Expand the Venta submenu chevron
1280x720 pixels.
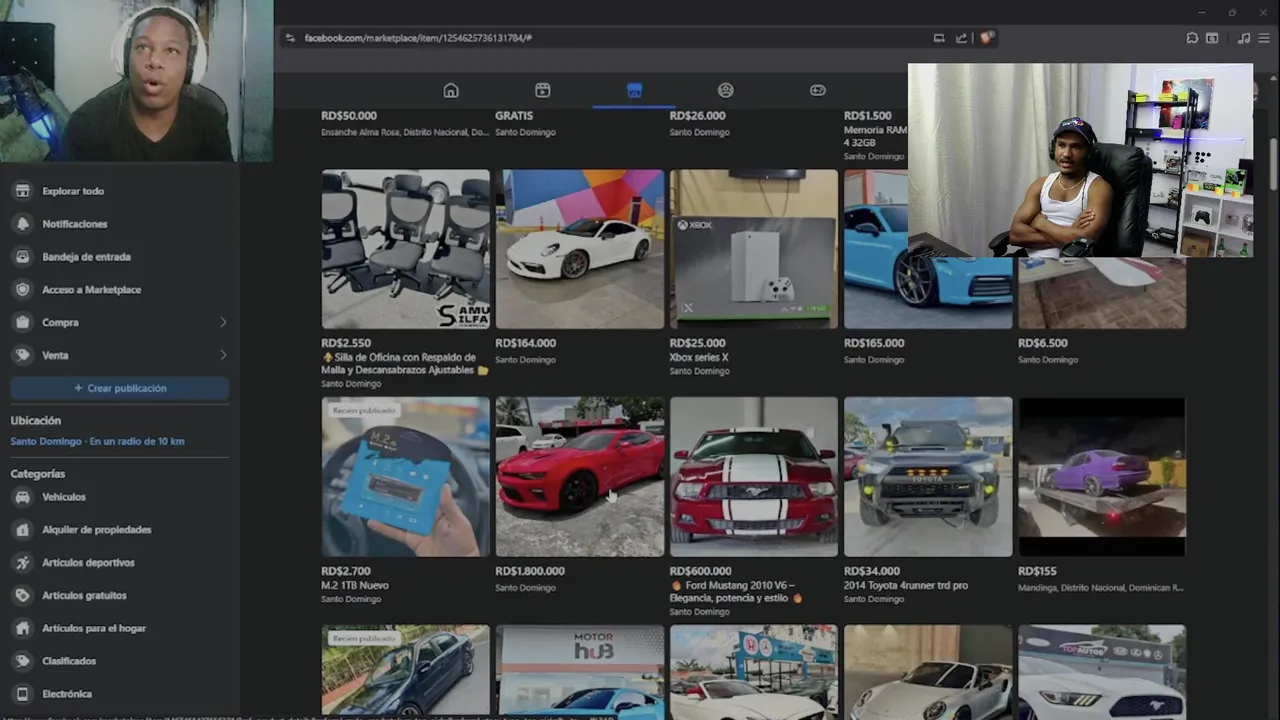(223, 355)
